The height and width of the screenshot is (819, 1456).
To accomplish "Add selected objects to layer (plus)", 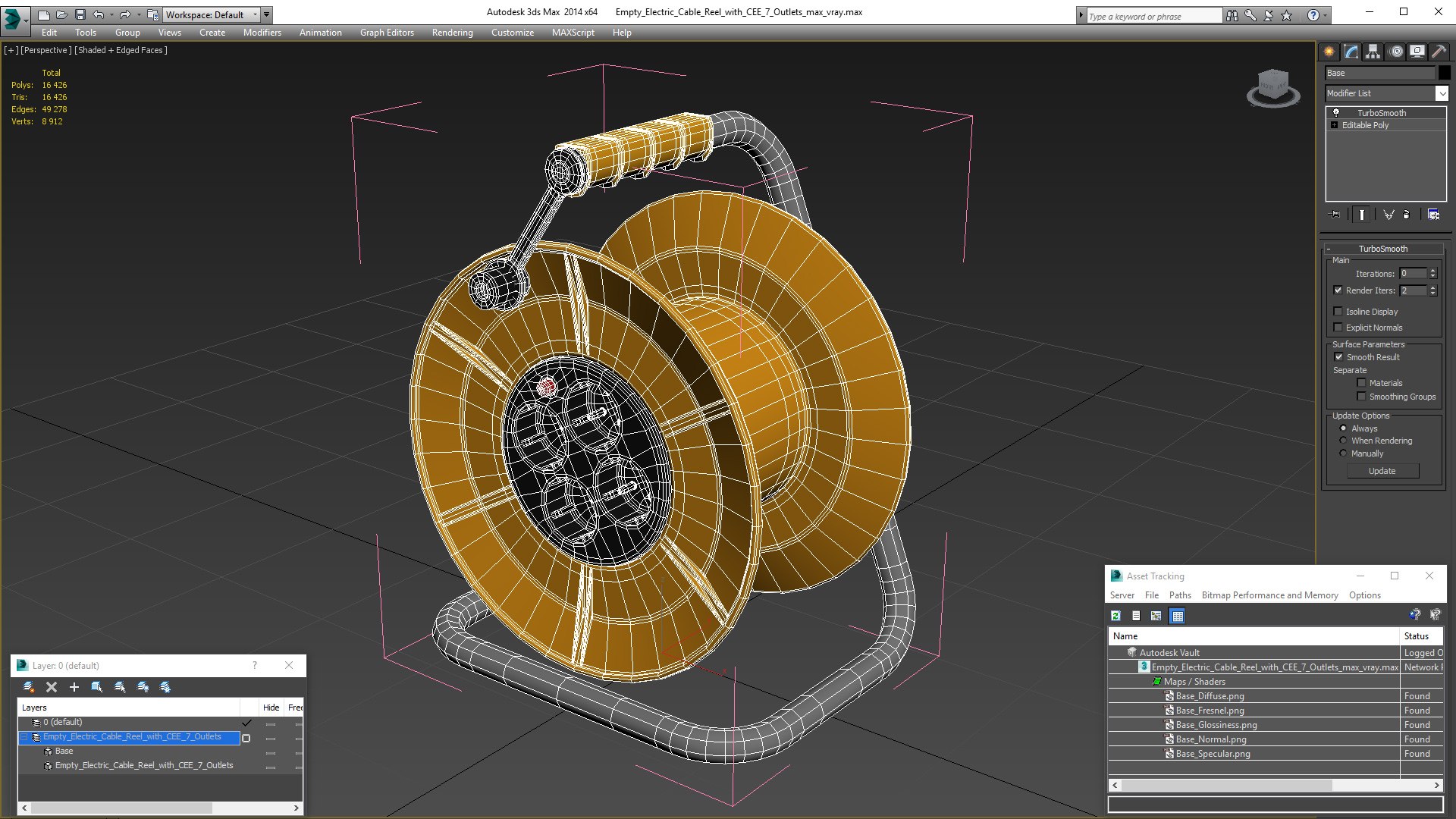I will [74, 687].
